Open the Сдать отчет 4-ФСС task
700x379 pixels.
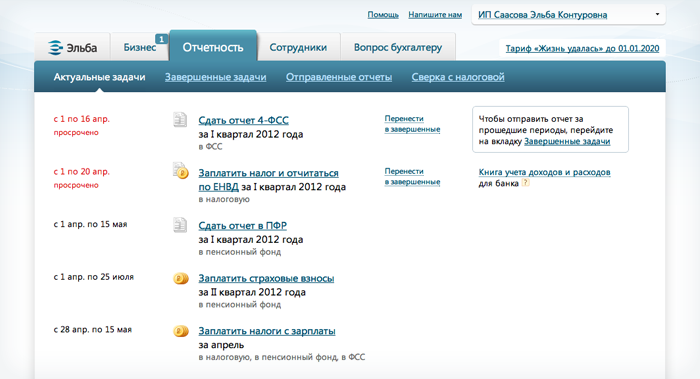coord(243,120)
